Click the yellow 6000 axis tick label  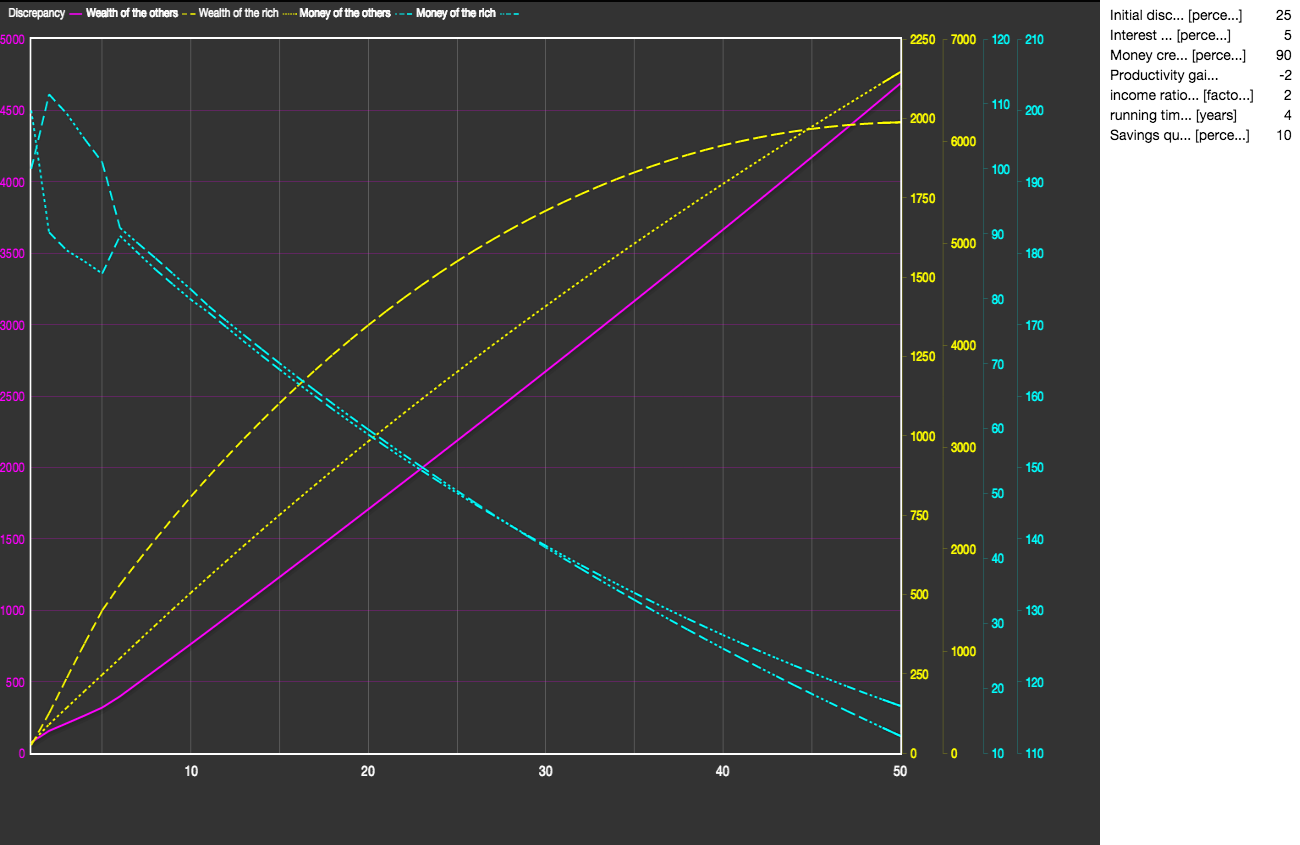click(x=962, y=142)
